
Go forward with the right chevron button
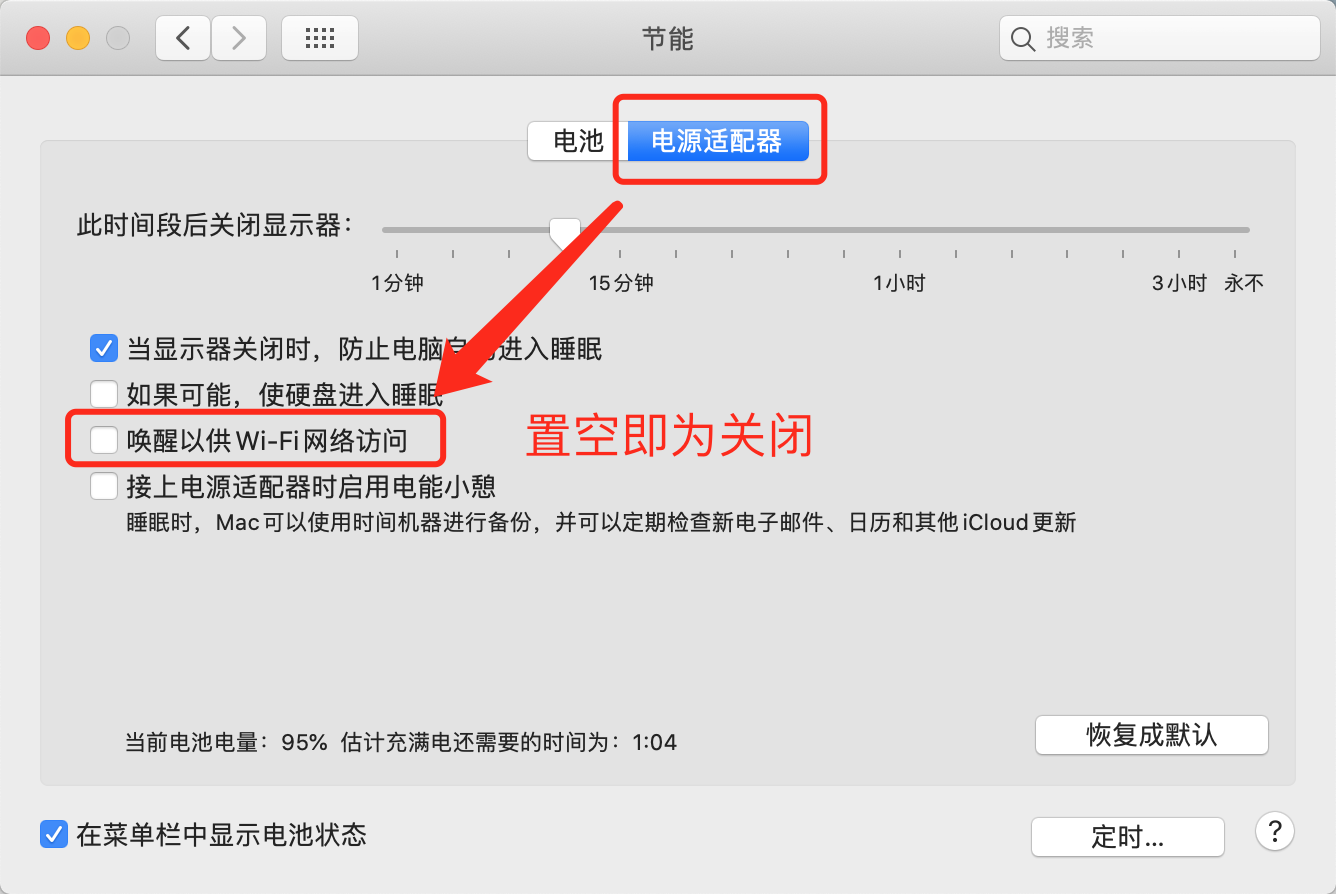[239, 38]
